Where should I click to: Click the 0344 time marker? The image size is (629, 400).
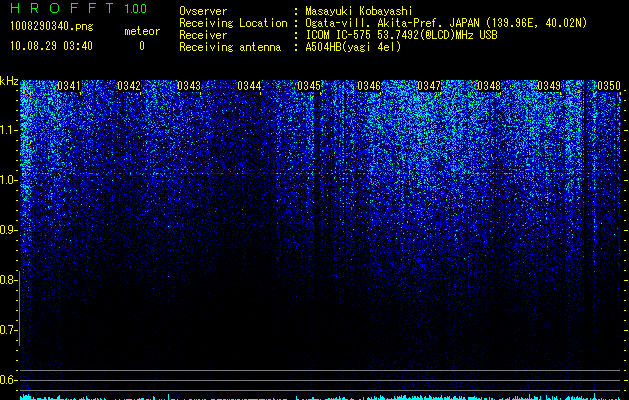tap(249, 86)
